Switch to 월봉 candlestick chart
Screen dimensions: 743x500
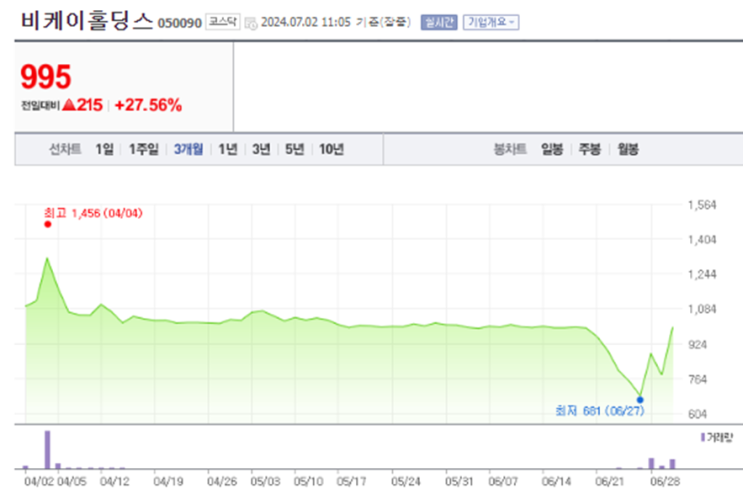tap(628, 149)
